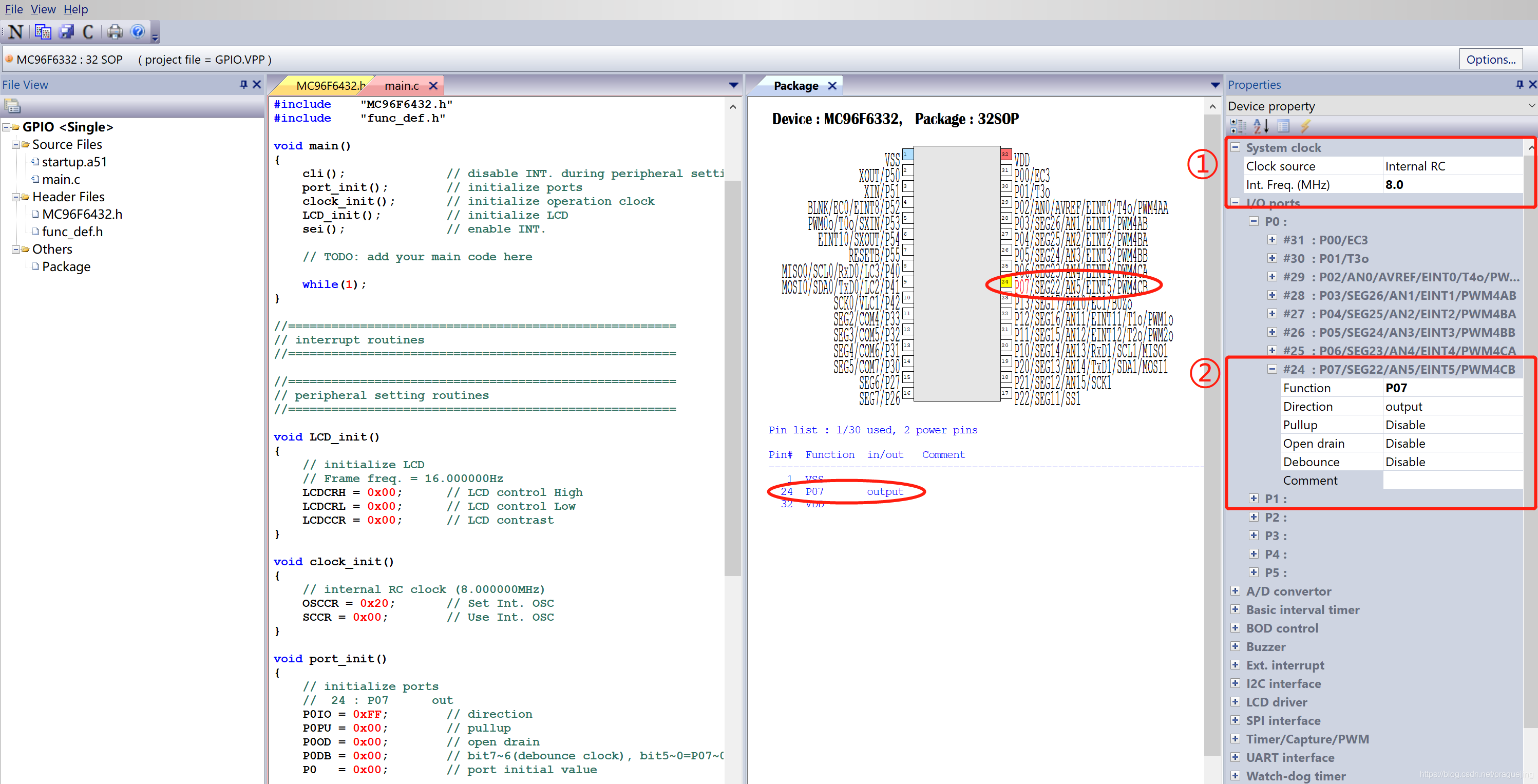Expand the Basic interval timer section

[x=1236, y=609]
